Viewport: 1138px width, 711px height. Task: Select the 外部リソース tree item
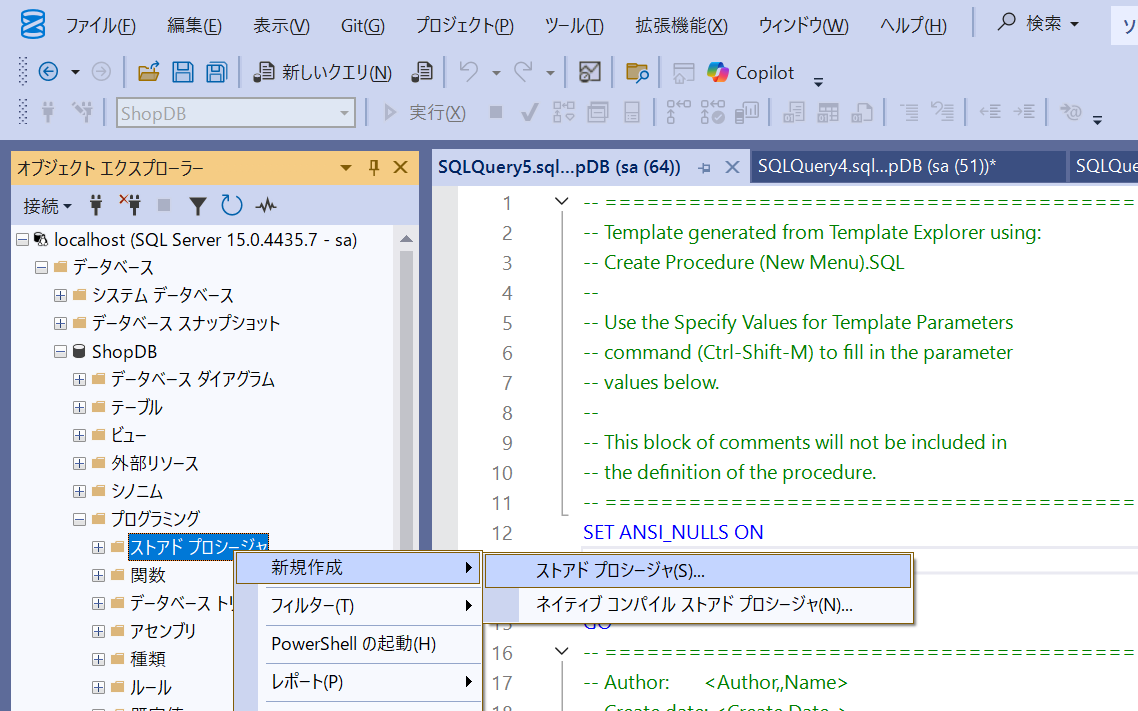click(155, 464)
